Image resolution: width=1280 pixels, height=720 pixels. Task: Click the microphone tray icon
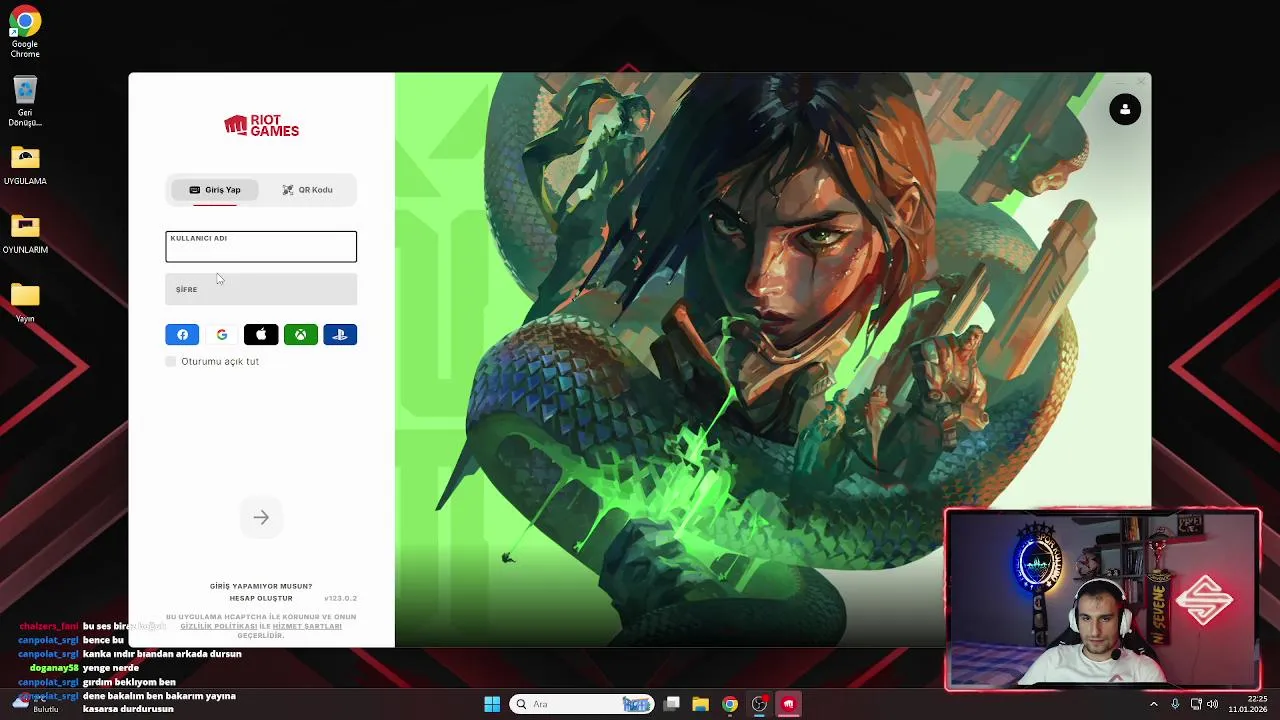[1175, 704]
